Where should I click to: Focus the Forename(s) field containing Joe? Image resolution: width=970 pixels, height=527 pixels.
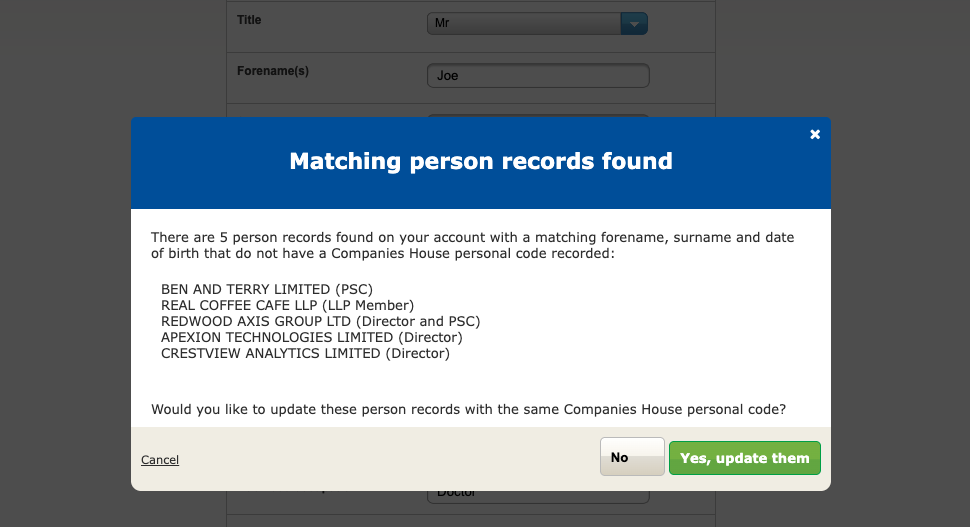tap(538, 75)
